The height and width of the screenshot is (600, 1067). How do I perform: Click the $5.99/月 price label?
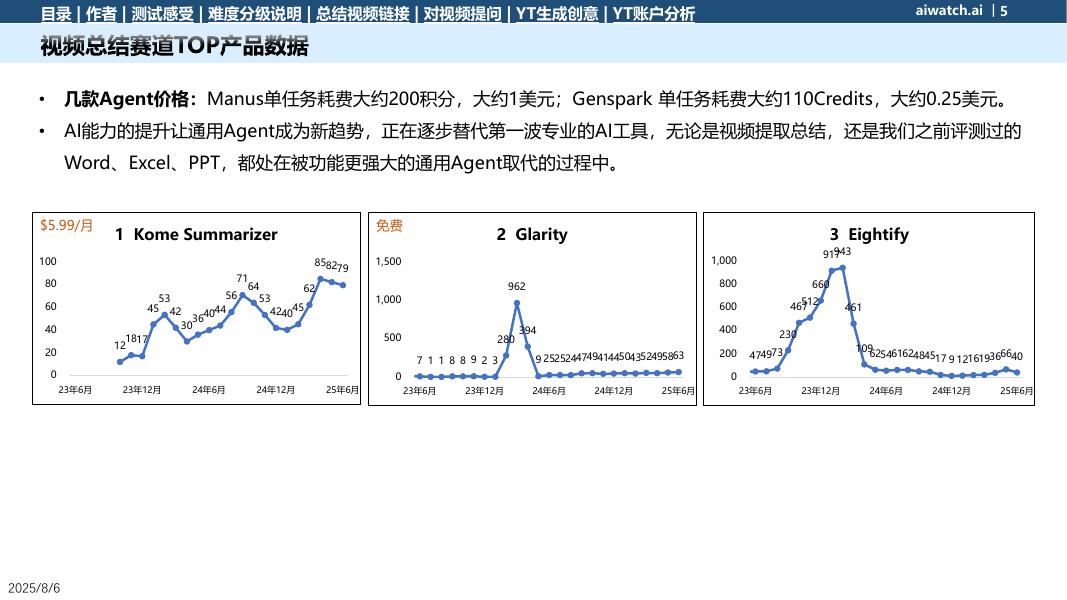tap(66, 225)
